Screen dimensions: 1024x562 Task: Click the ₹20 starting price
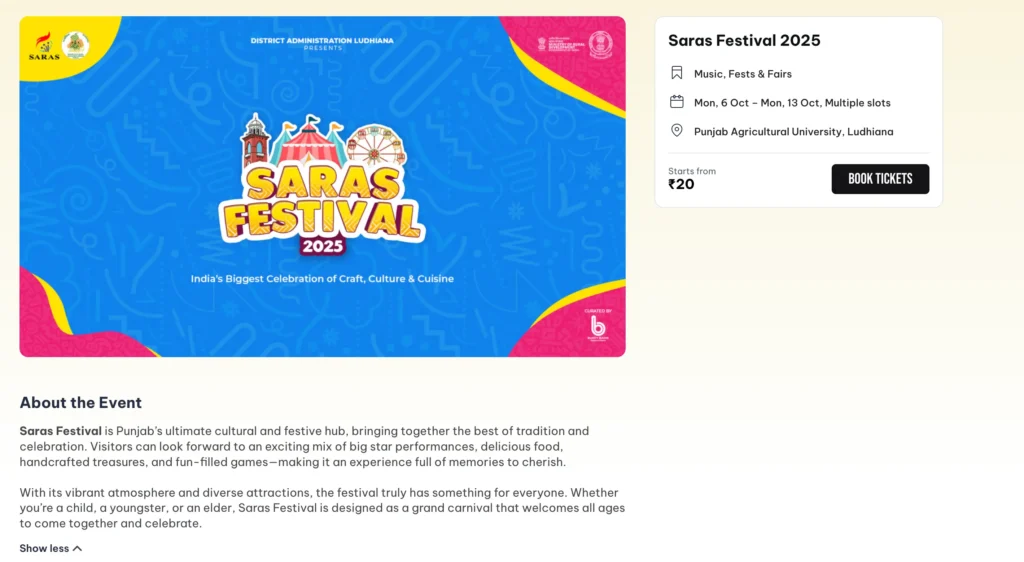point(681,184)
